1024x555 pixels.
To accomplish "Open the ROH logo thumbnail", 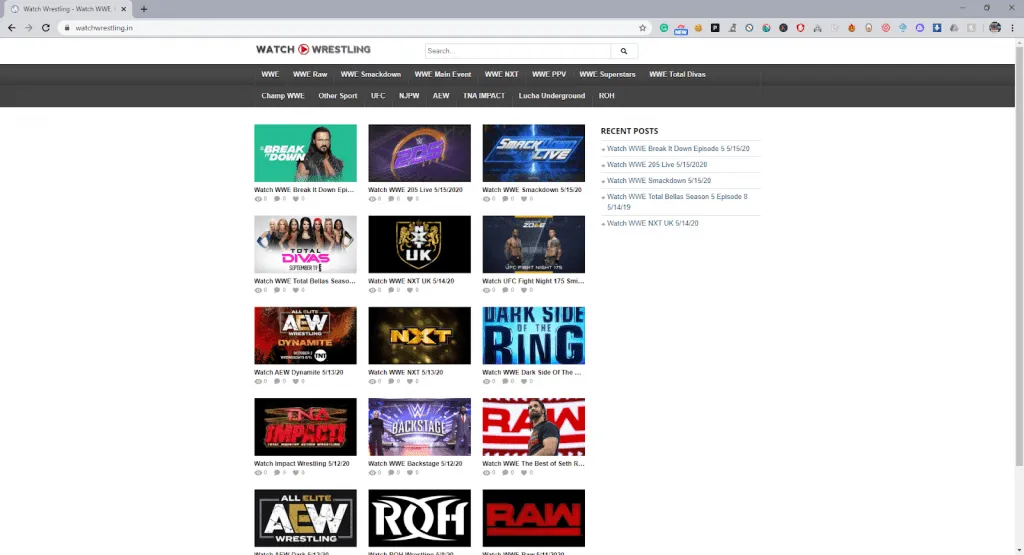I will 419,518.
